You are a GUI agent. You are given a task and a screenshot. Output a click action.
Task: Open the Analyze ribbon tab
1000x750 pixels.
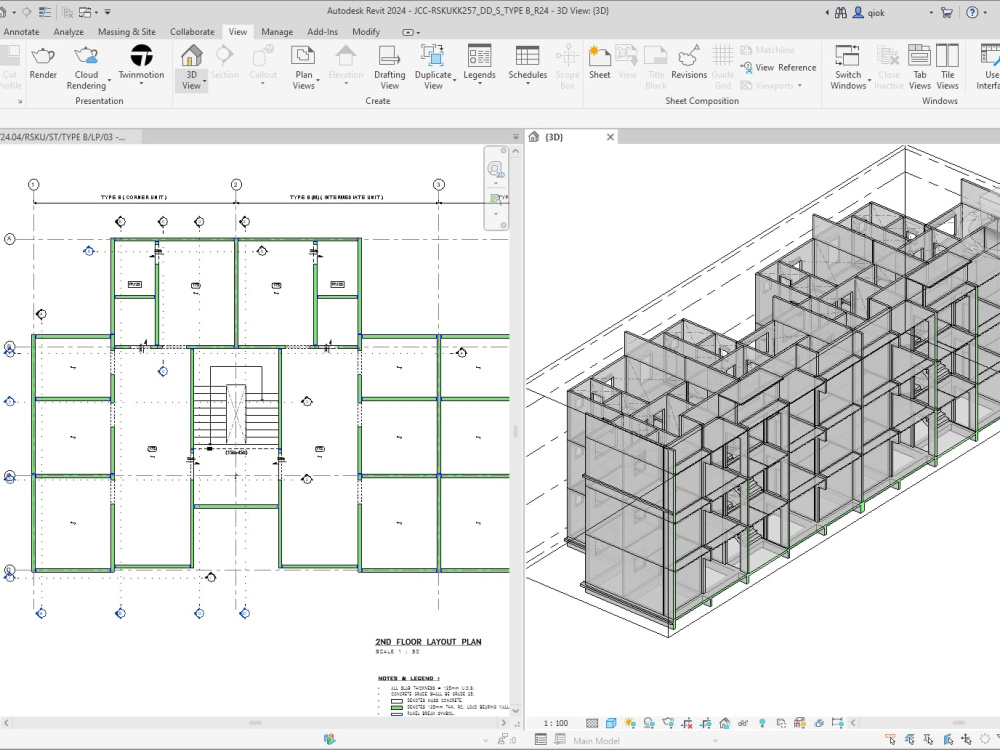coord(68,32)
